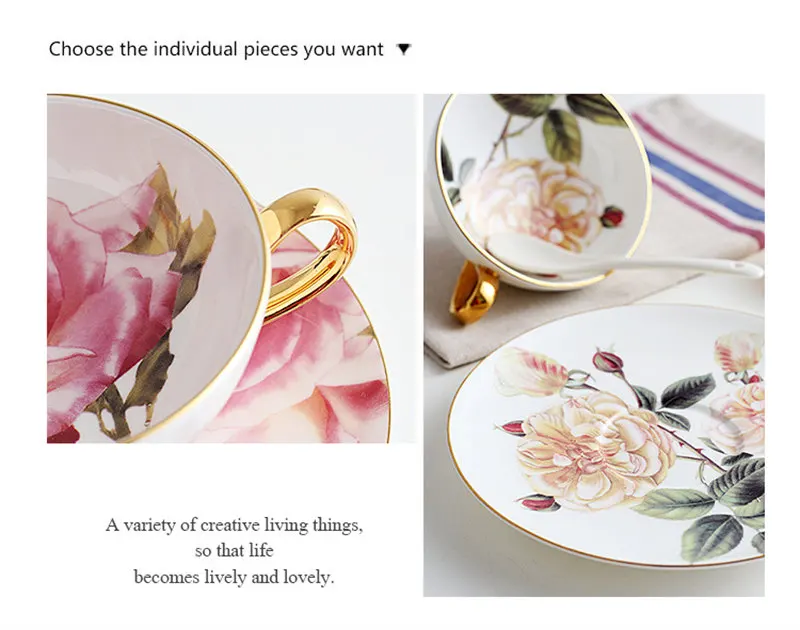The width and height of the screenshot is (800, 630).
Task: Select the large cream rose on the plate
Action: (594, 450)
